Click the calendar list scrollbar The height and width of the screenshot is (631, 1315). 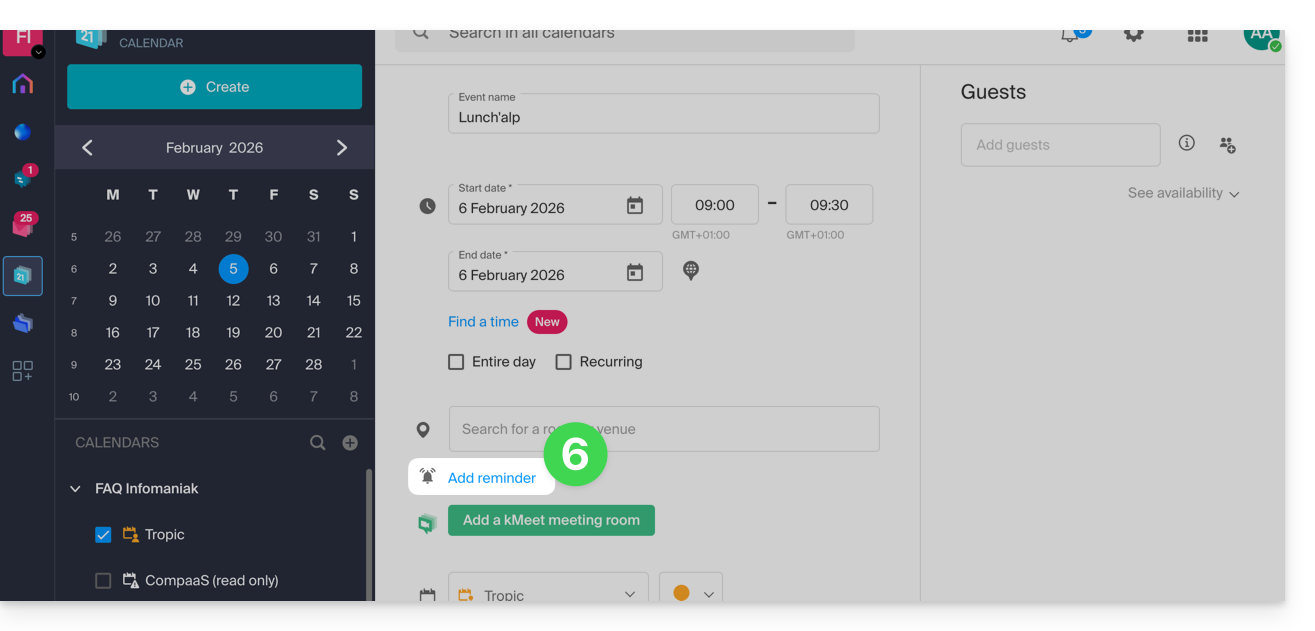click(370, 535)
